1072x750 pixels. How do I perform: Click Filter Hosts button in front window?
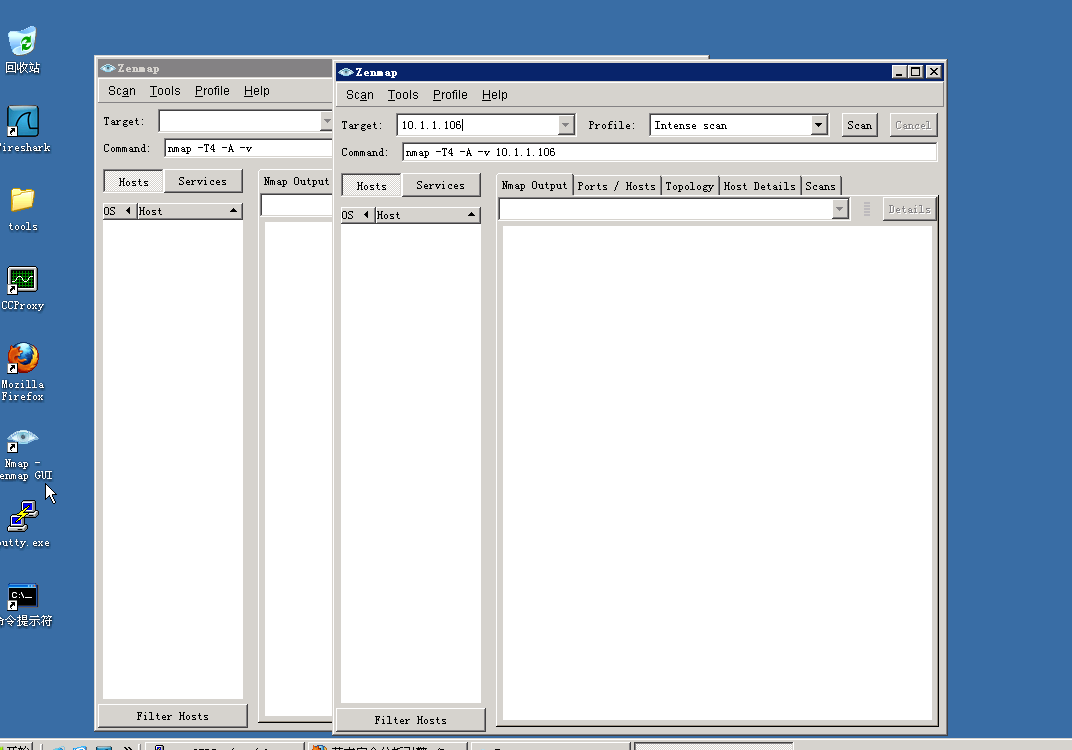(410, 720)
